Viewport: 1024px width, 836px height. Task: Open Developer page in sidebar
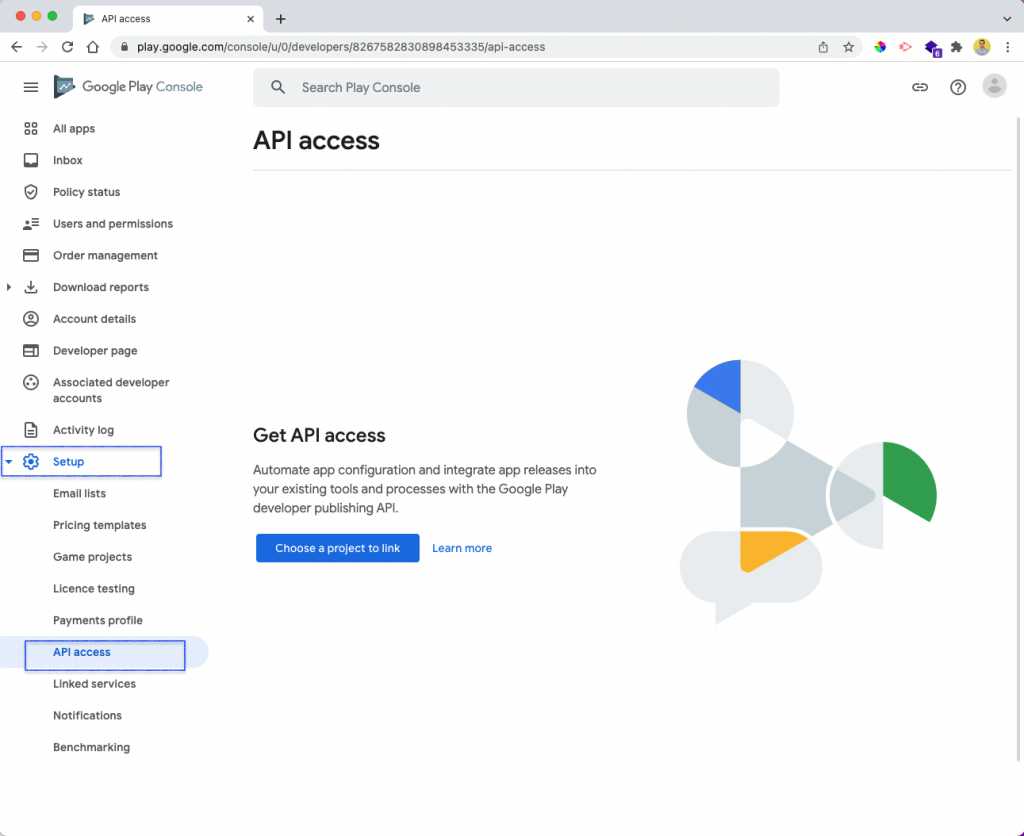click(95, 351)
